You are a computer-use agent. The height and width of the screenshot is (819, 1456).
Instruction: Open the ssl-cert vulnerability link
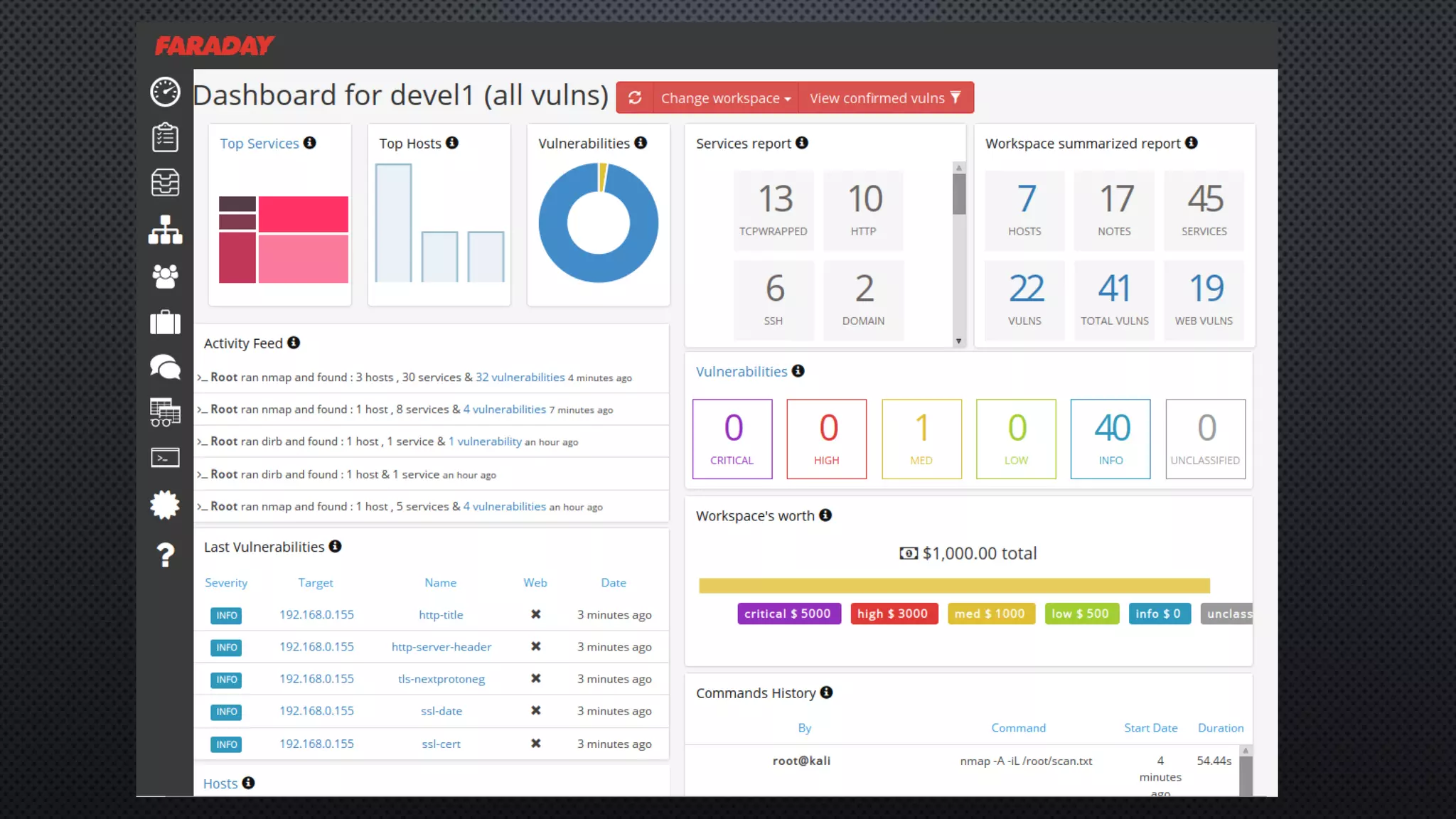pyautogui.click(x=441, y=744)
